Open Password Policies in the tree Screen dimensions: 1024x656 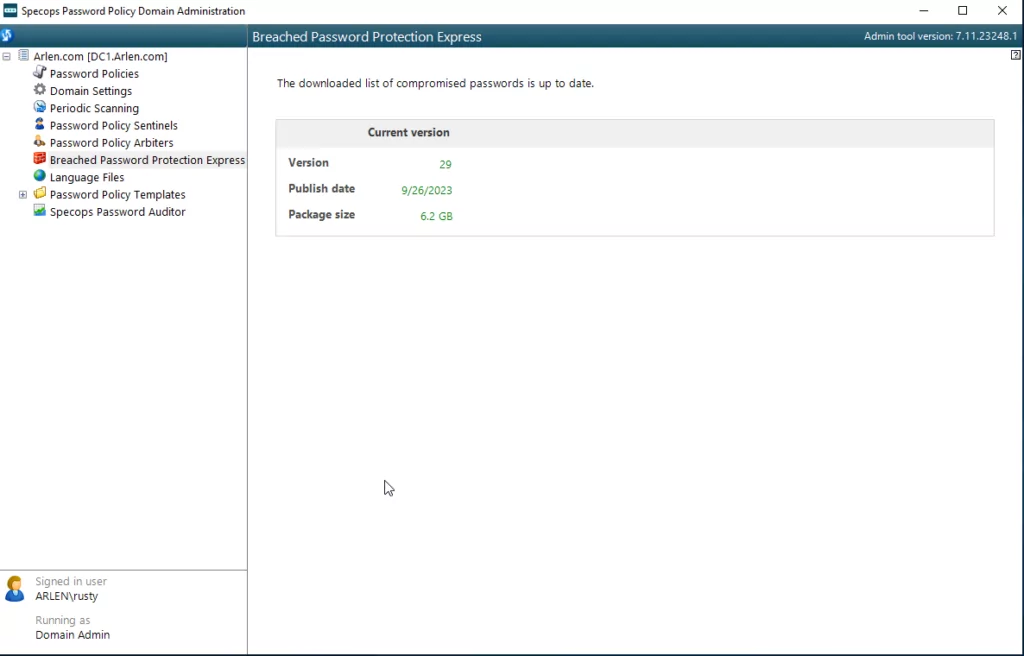pyautogui.click(x=94, y=74)
